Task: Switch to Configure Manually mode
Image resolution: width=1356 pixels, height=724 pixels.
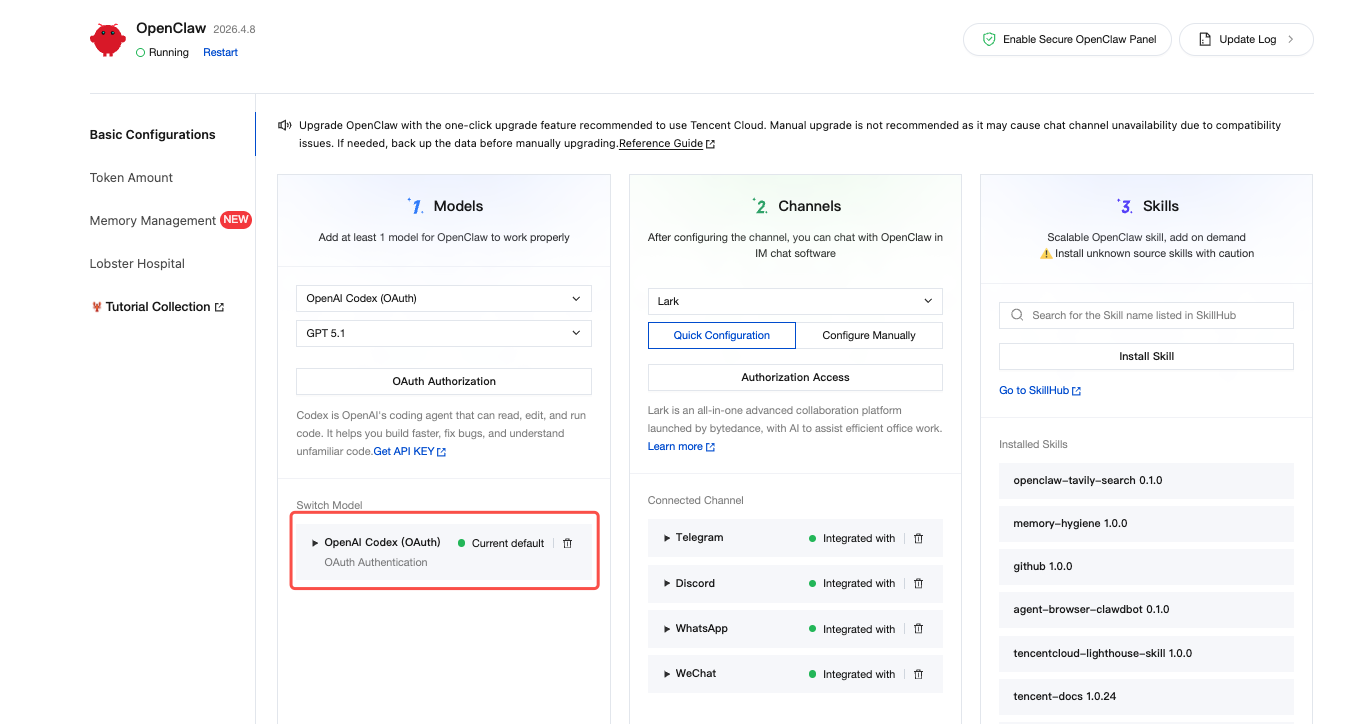Action: 868,335
